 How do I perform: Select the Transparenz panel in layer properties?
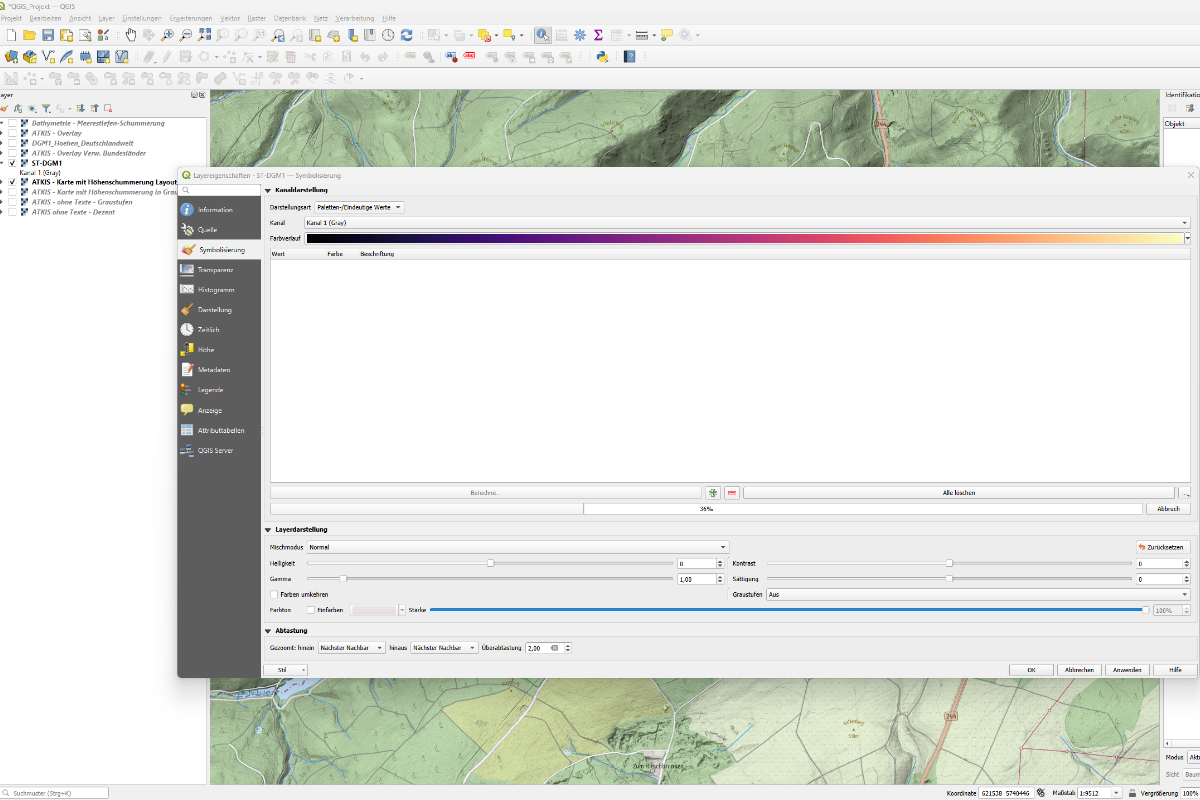[x=189, y=269]
